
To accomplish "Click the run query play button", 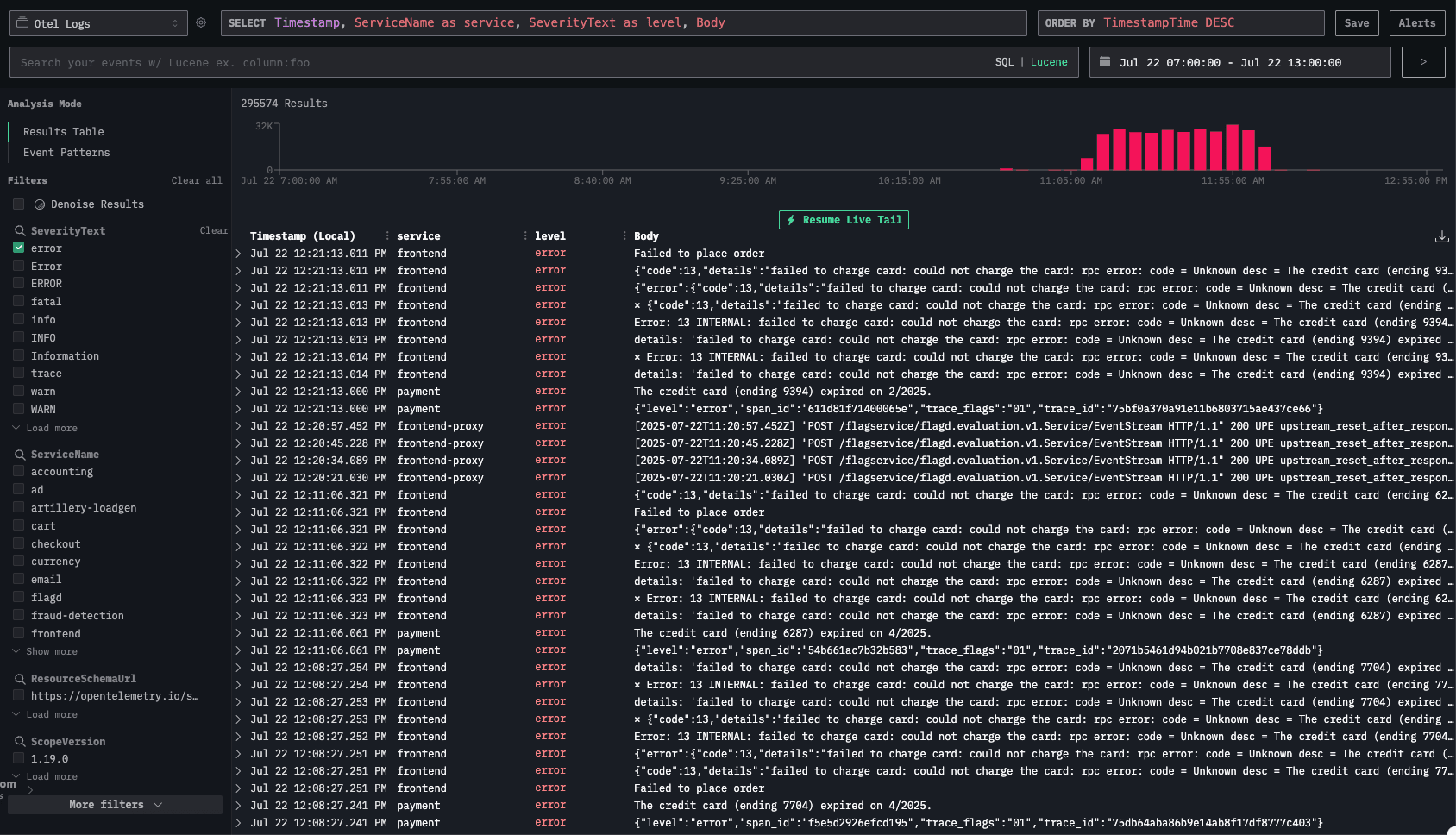I will coord(1422,62).
